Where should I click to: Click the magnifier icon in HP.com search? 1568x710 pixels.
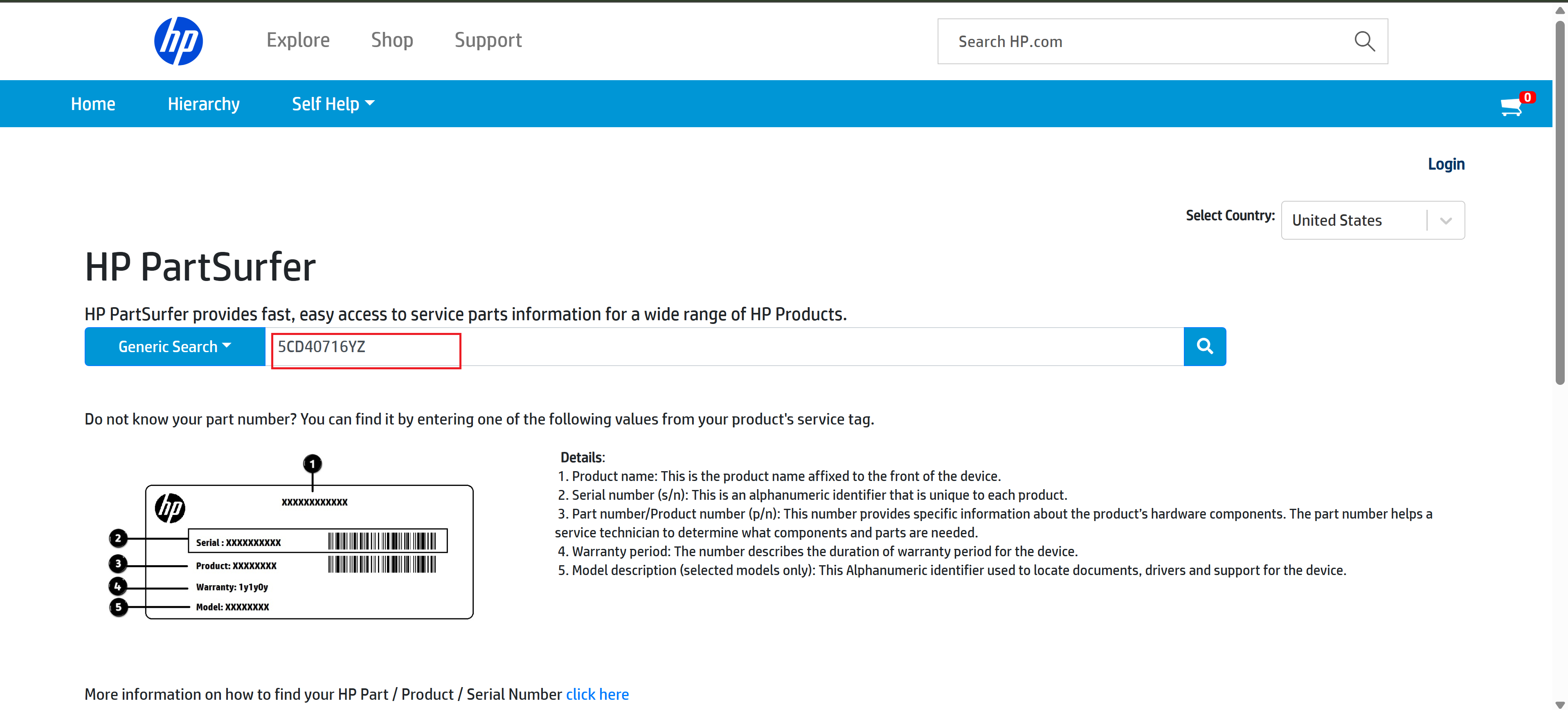pos(1364,41)
